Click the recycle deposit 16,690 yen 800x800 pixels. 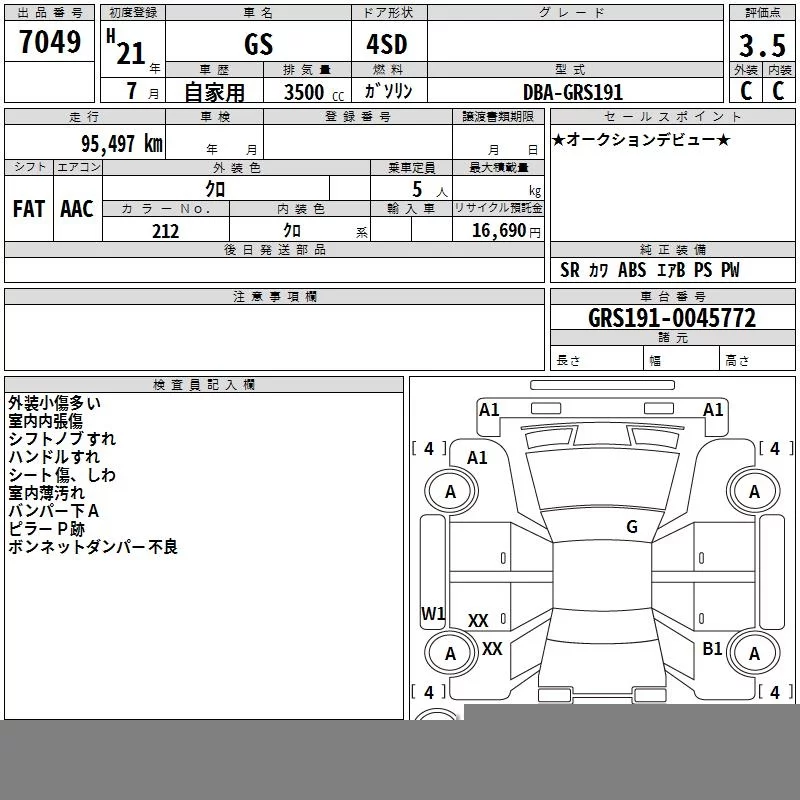[506, 231]
